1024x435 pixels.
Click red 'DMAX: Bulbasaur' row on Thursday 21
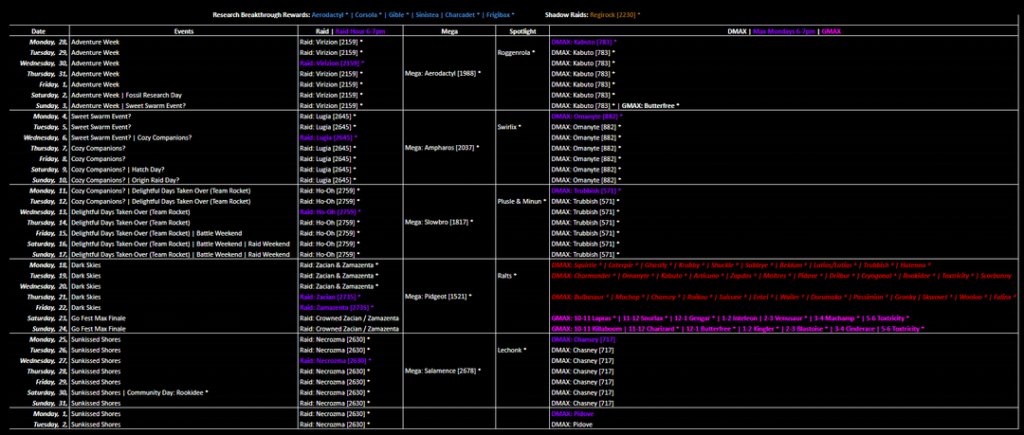[784, 297]
